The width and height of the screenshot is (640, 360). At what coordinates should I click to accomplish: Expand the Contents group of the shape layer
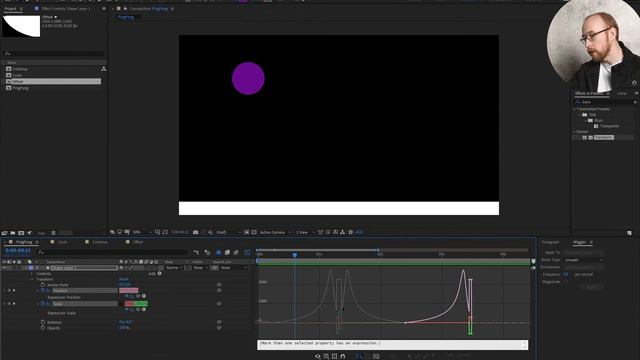pyautogui.click(x=33, y=274)
